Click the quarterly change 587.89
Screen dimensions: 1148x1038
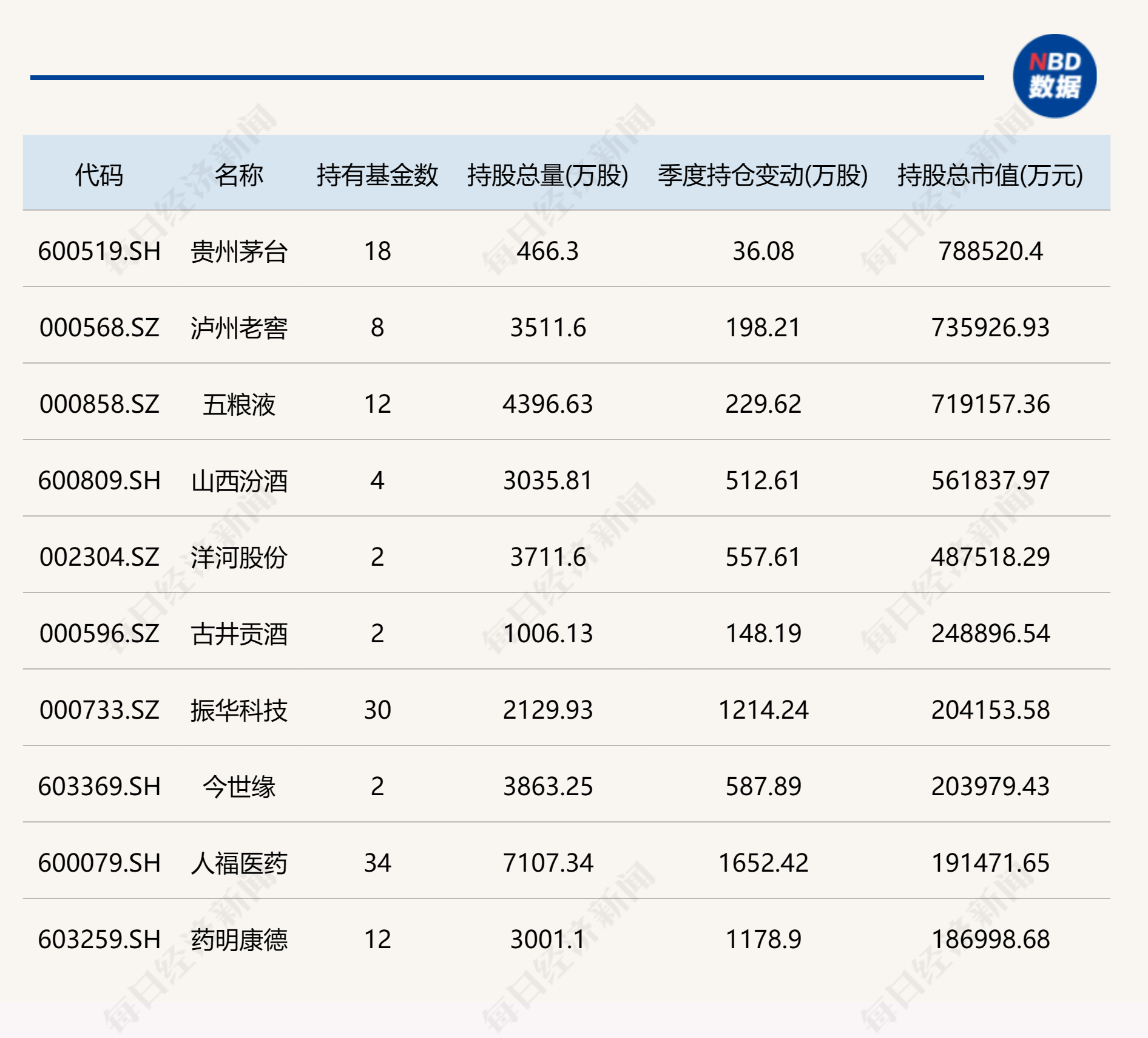click(x=763, y=786)
